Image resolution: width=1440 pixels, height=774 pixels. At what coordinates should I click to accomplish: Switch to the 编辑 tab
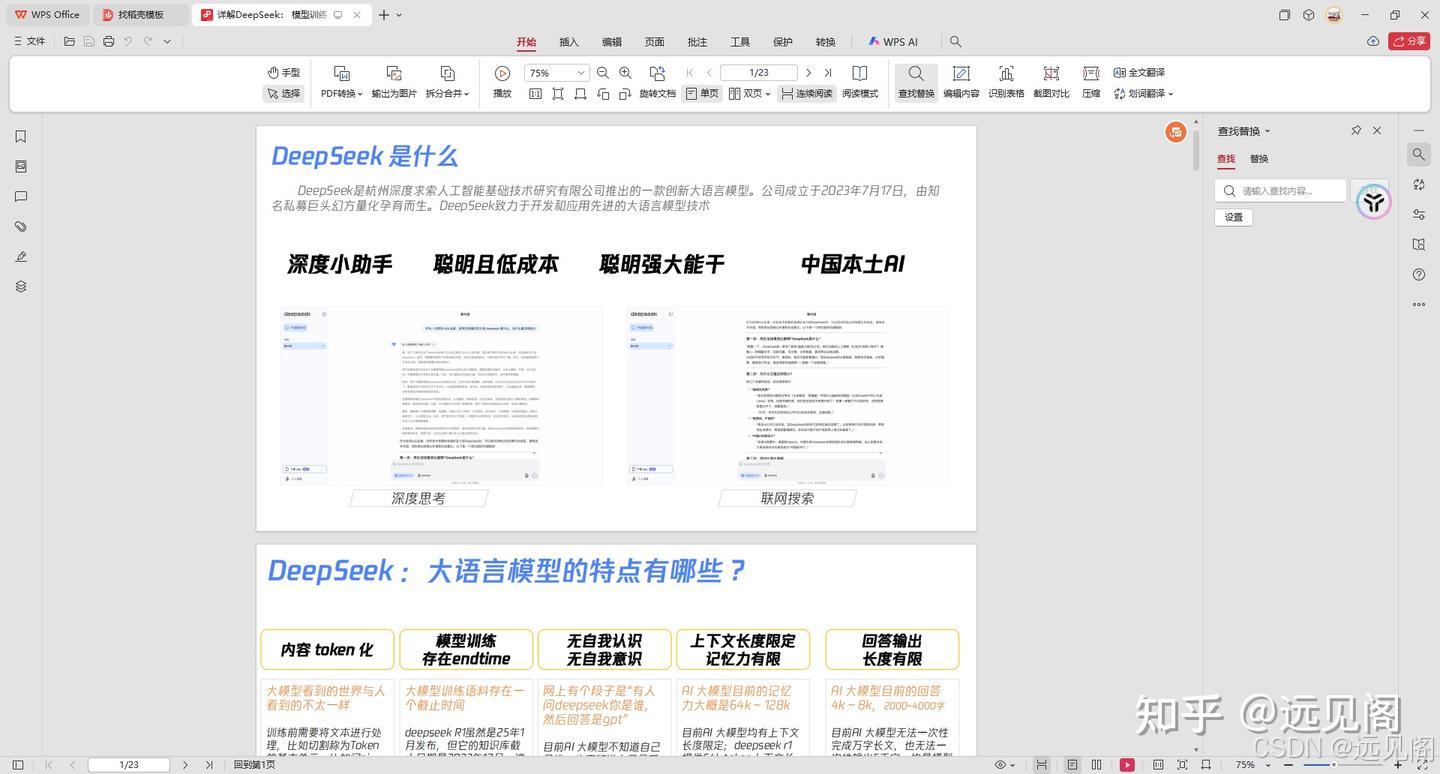tap(612, 42)
